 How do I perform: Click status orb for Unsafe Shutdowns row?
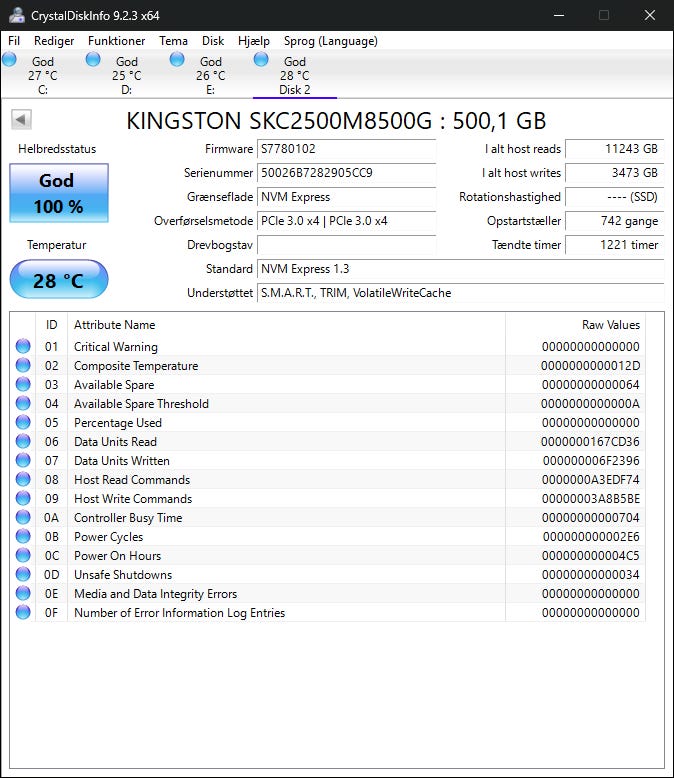pyautogui.click(x=23, y=575)
